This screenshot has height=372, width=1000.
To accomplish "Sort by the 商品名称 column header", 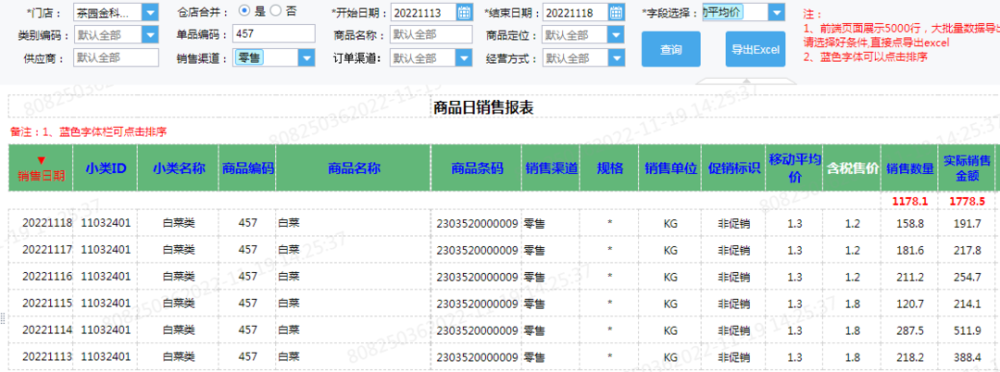I will [354, 168].
